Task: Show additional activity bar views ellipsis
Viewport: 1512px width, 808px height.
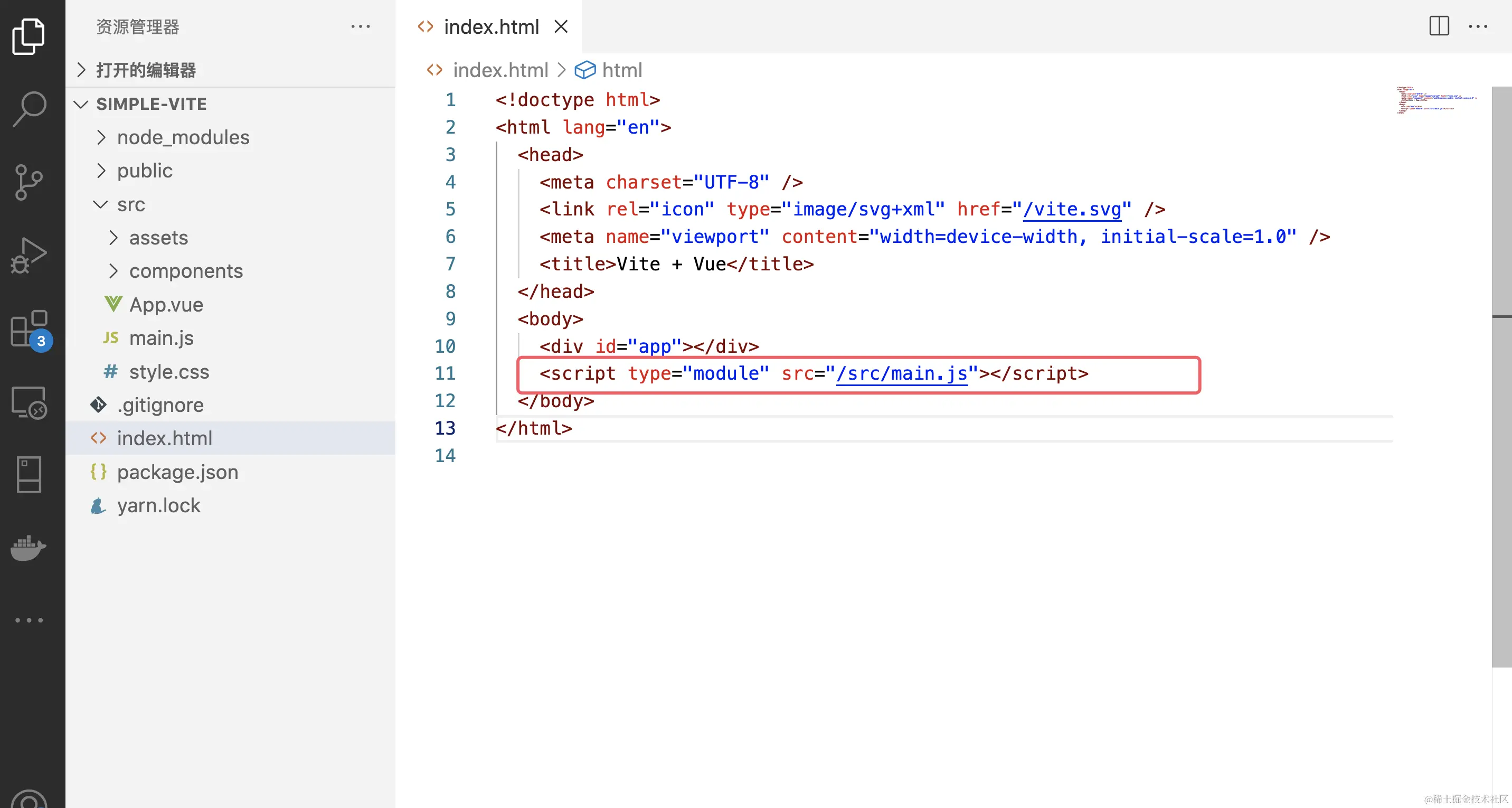Action: tap(29, 620)
